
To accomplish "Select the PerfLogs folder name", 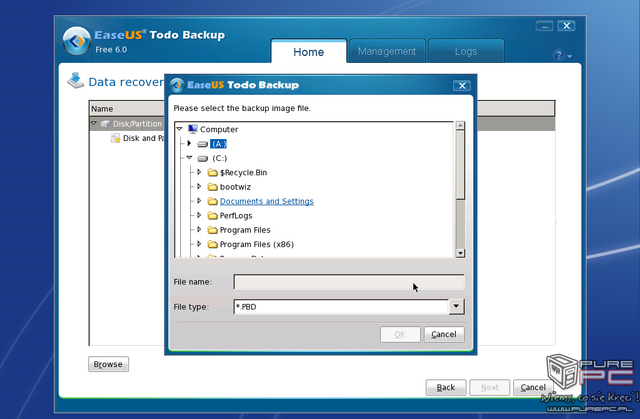I will (x=236, y=216).
